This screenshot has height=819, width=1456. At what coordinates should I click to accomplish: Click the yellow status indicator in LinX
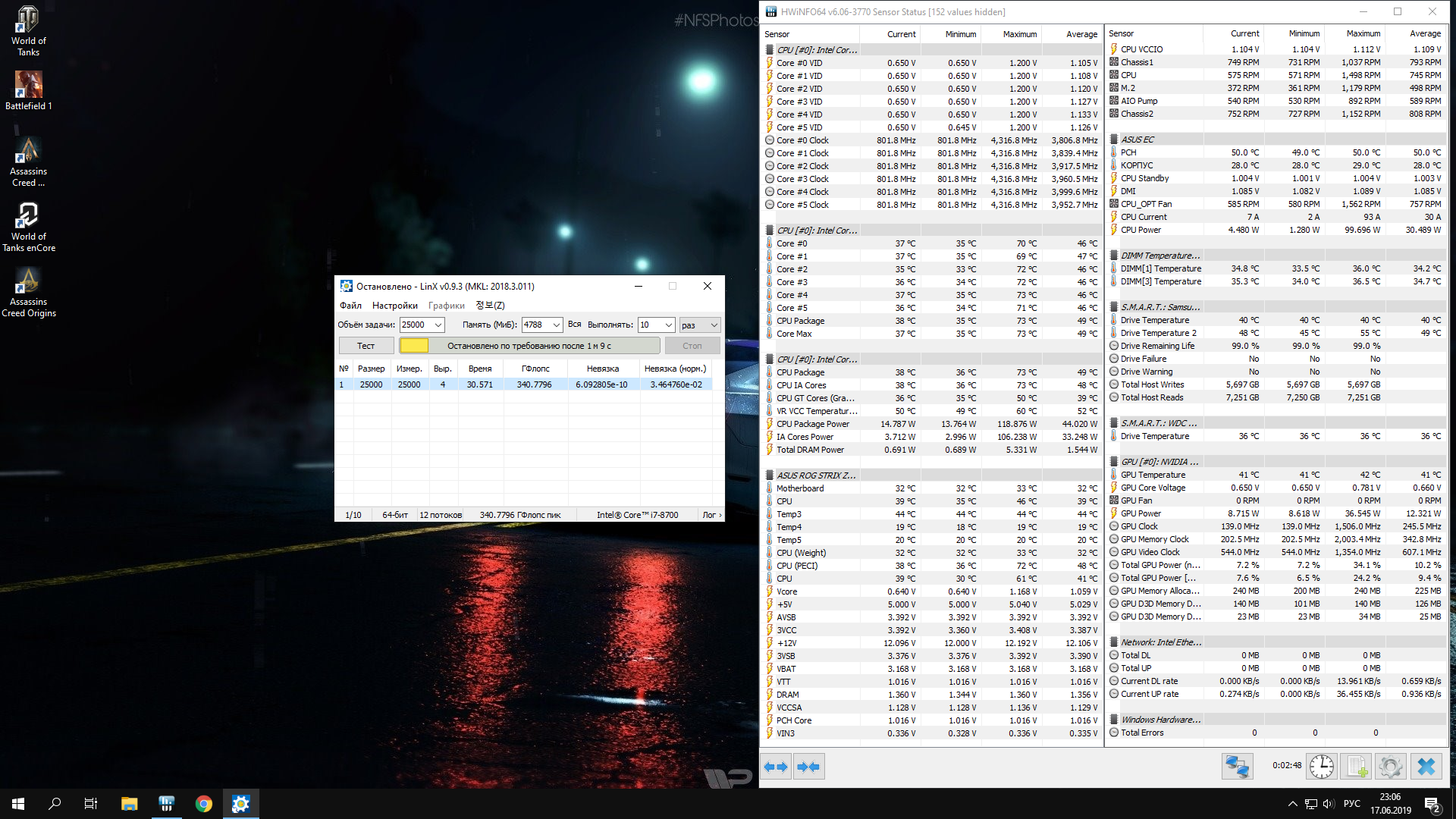[x=414, y=346]
